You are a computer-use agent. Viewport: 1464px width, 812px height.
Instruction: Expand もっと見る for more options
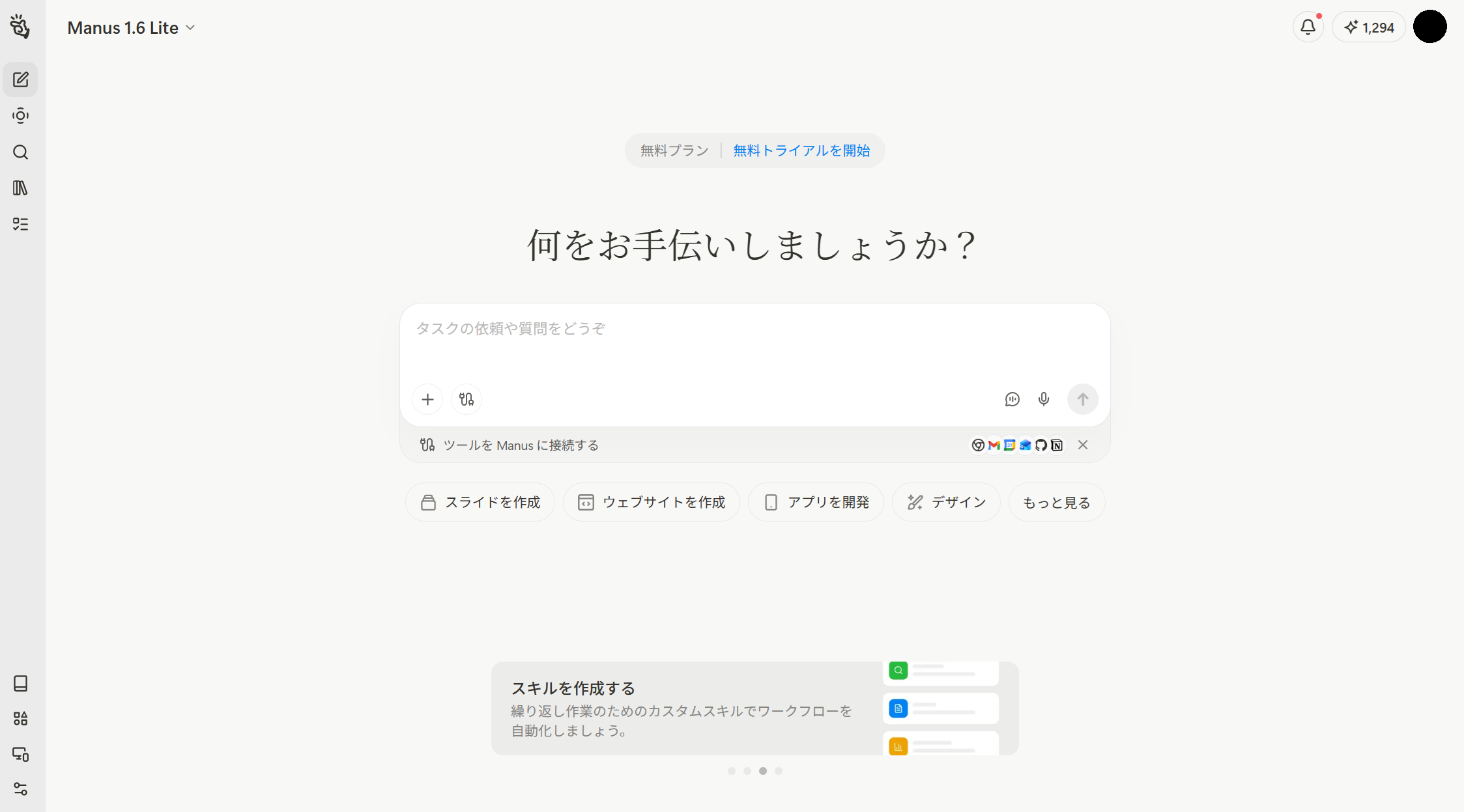coord(1056,503)
